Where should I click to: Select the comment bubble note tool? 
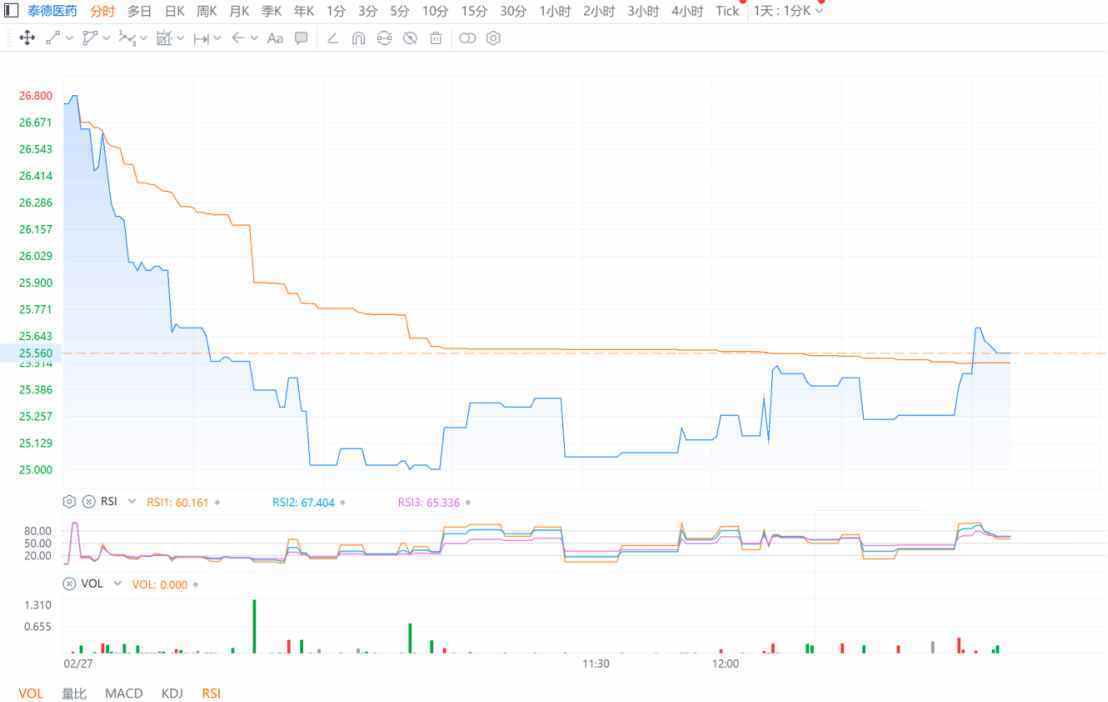click(301, 38)
